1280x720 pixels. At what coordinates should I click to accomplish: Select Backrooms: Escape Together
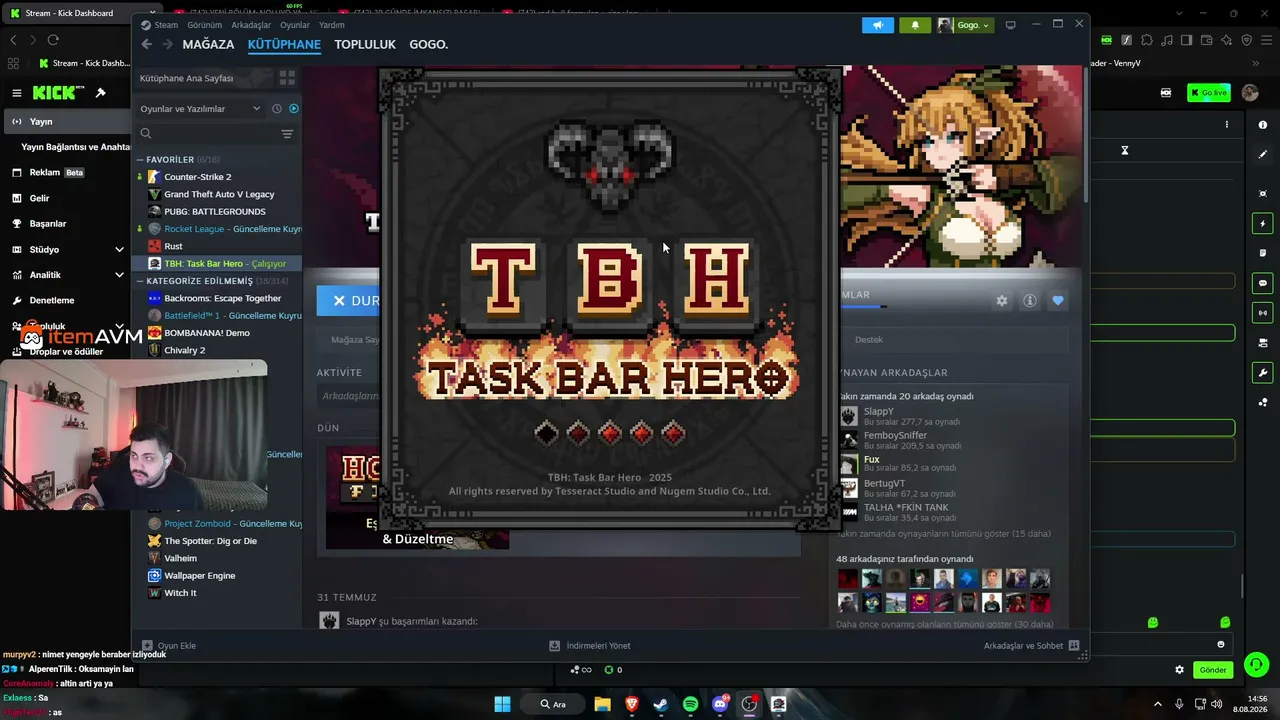(222, 298)
